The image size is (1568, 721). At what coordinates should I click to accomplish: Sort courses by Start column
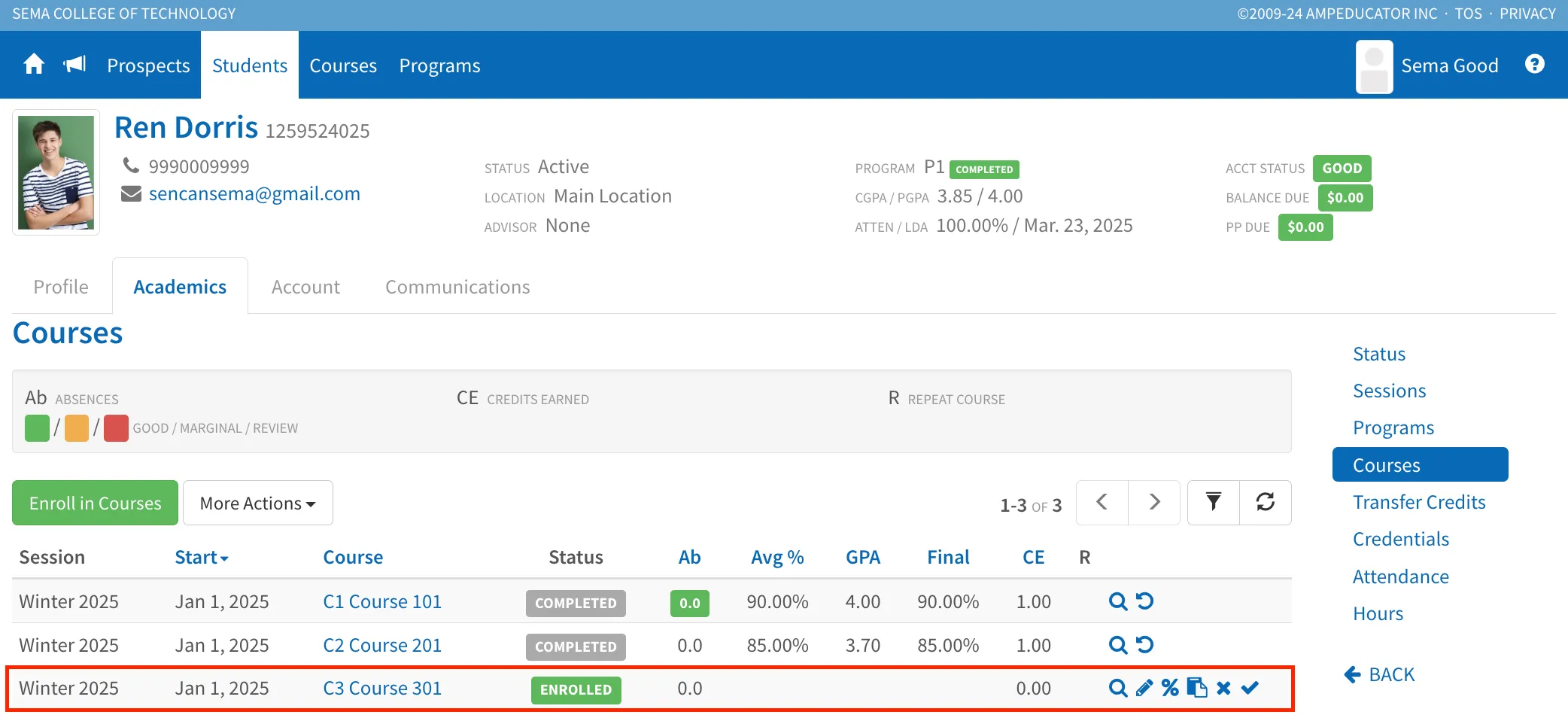202,558
